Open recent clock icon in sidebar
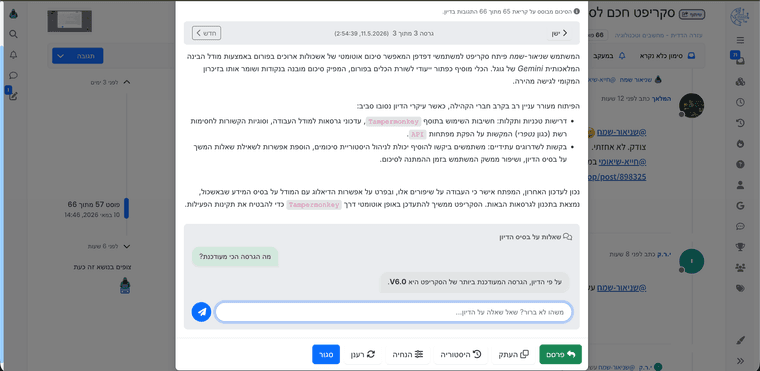This screenshot has height=371, width=760. click(x=740, y=102)
